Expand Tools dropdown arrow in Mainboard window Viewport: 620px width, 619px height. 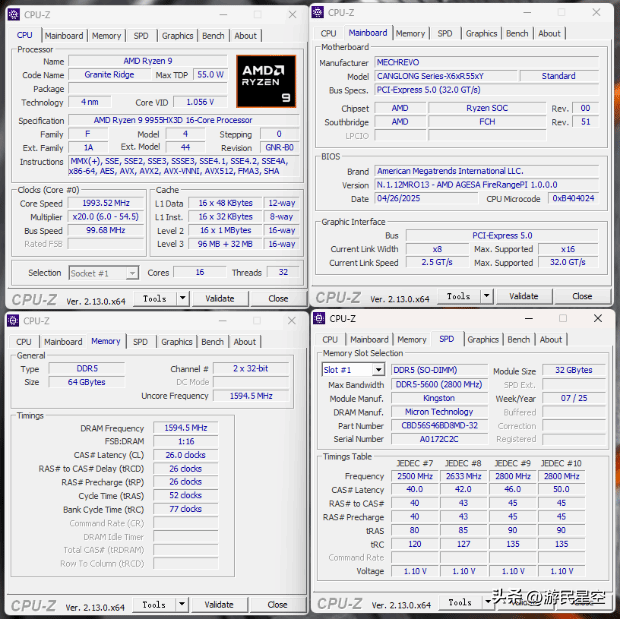pyautogui.click(x=487, y=296)
